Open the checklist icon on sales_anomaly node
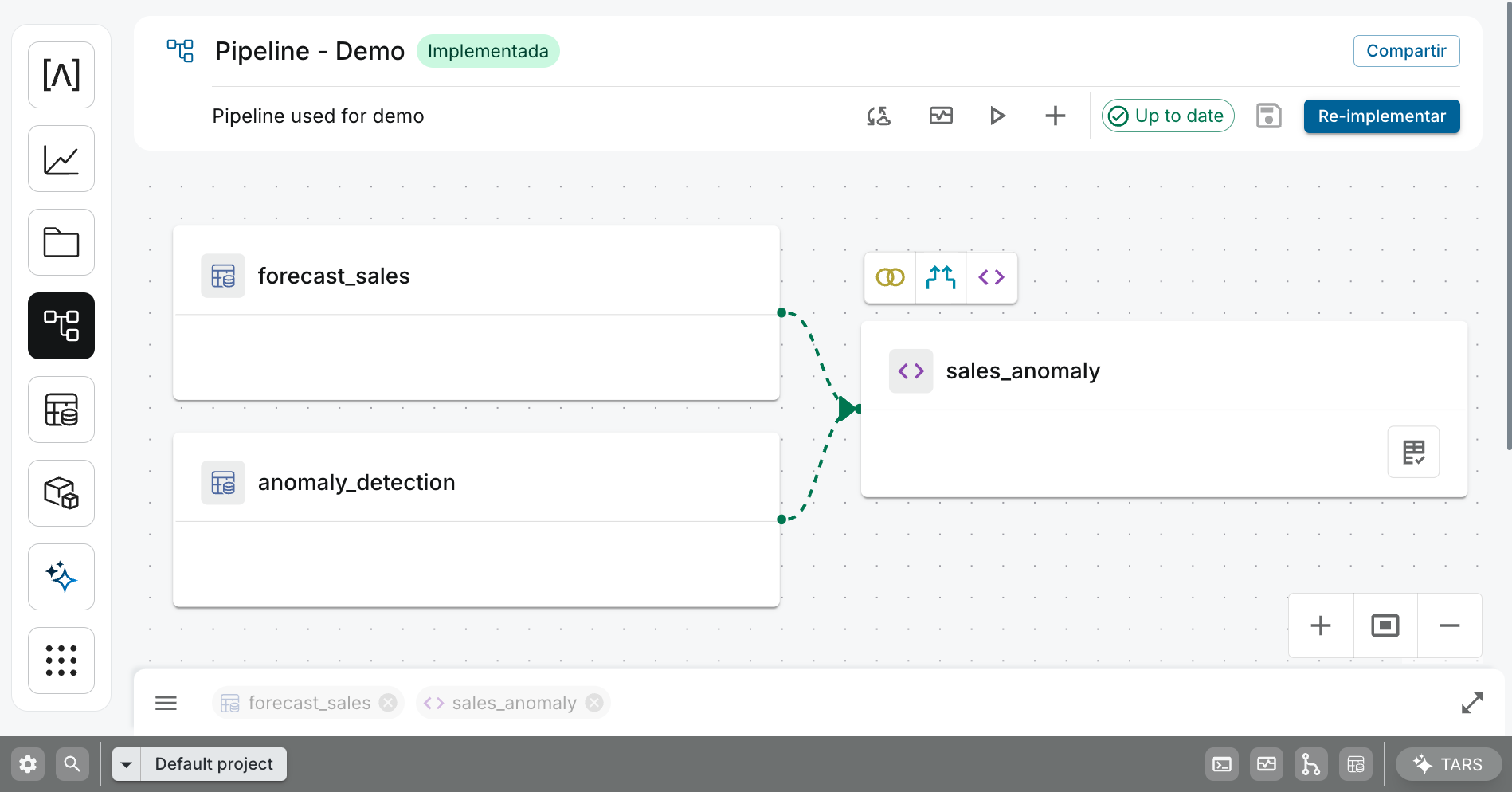This screenshot has height=792, width=1512. 1413,452
